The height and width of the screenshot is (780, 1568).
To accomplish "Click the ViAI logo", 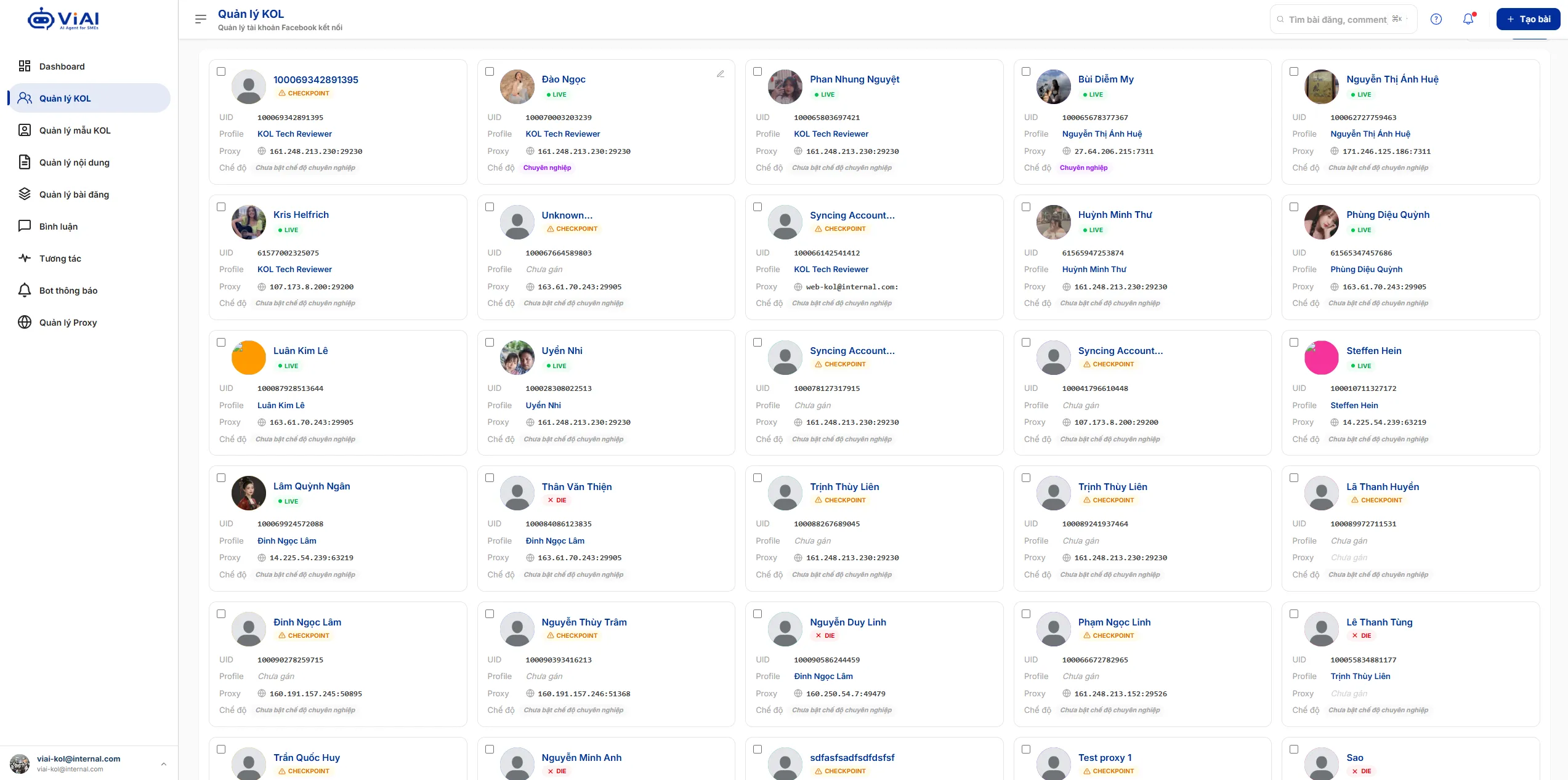I will pyautogui.click(x=63, y=19).
